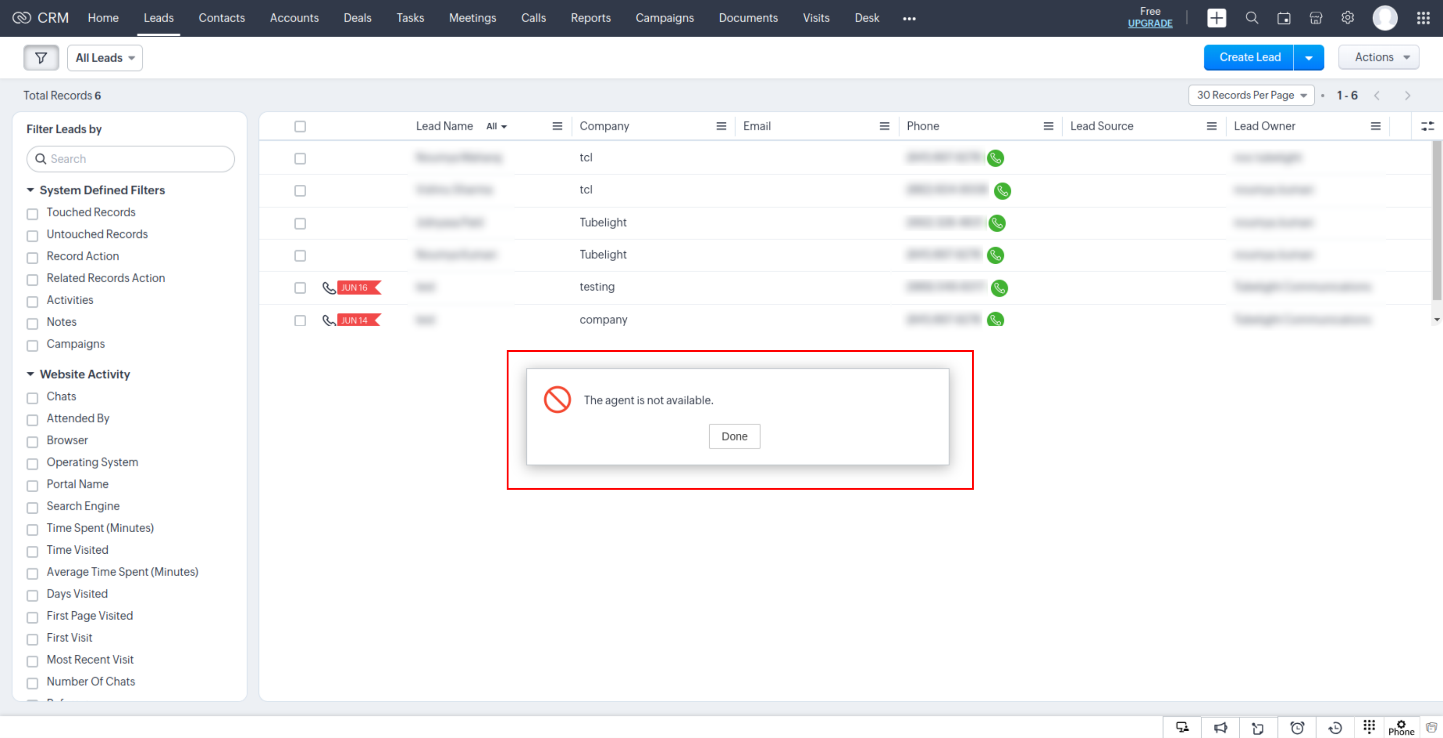Type in the filter Search field
The image size is (1443, 738).
point(138,159)
